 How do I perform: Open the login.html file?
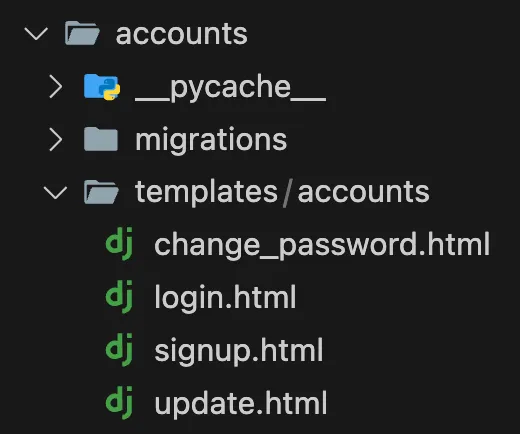pos(225,297)
